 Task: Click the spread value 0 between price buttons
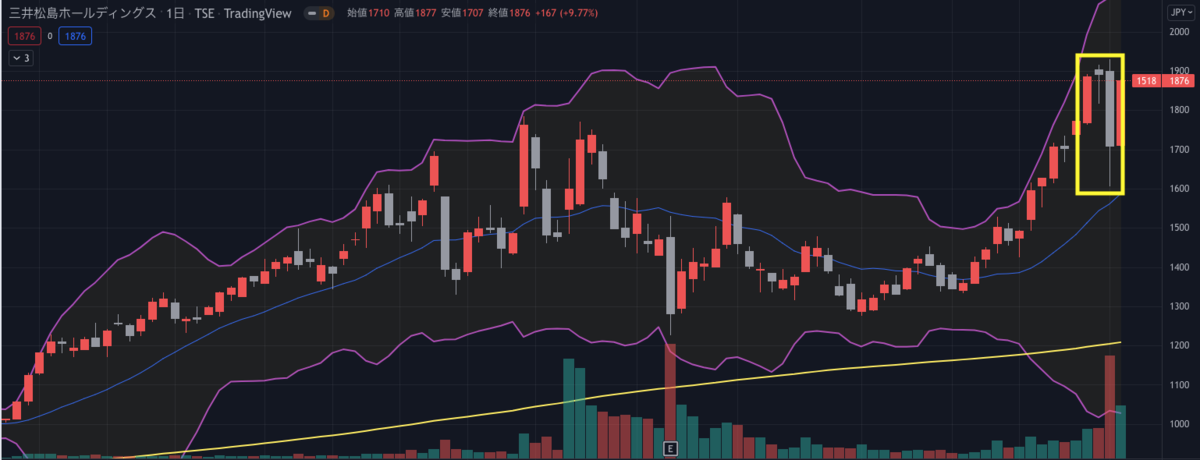point(49,36)
